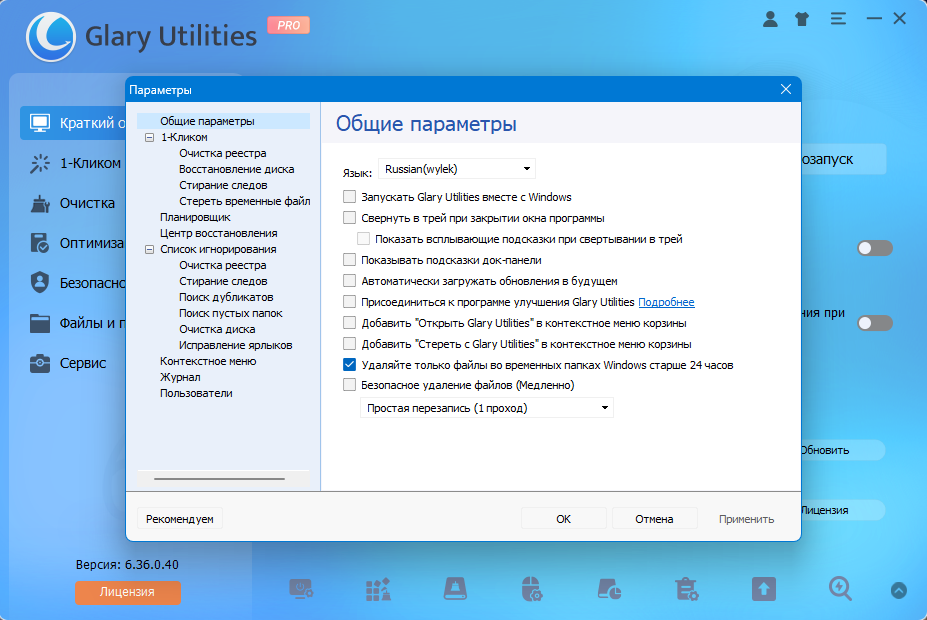This screenshot has width=927, height=620.
Task: Check Показать всплывающие подсказки при свертывании
Action: (364, 238)
